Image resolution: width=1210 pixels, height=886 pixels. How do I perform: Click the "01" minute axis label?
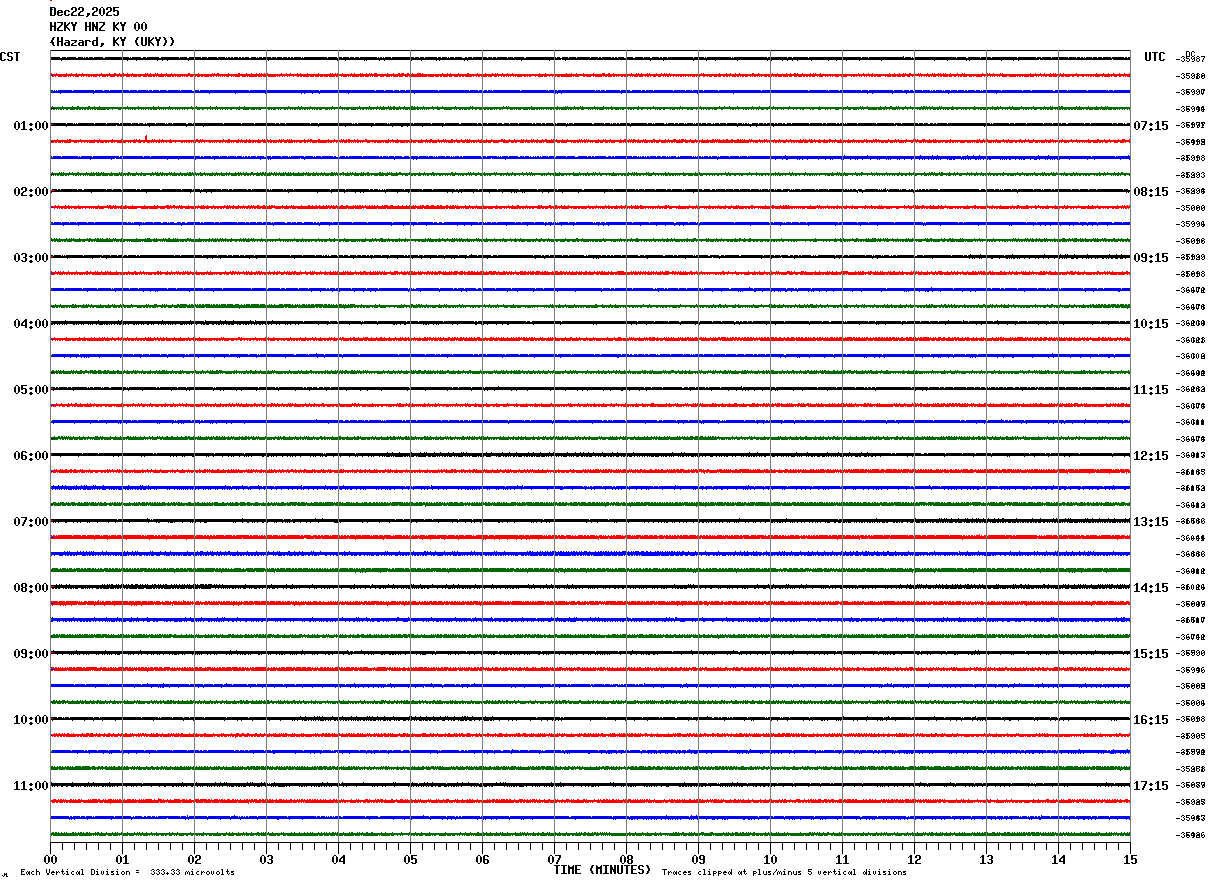[x=123, y=859]
